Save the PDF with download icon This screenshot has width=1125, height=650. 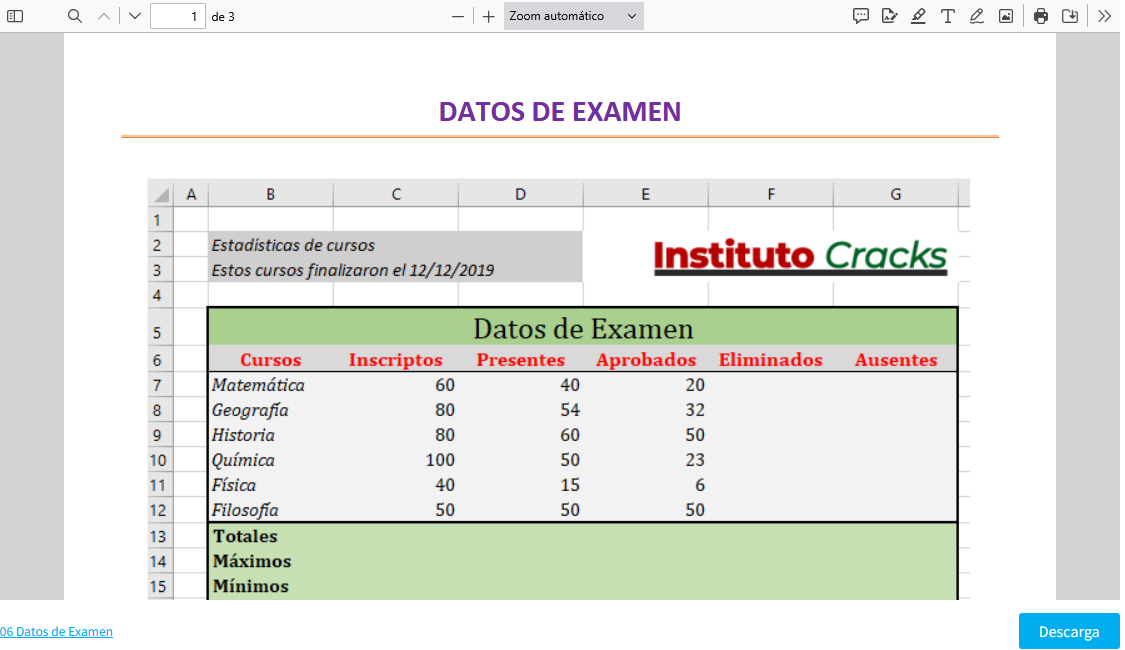pos(1070,16)
